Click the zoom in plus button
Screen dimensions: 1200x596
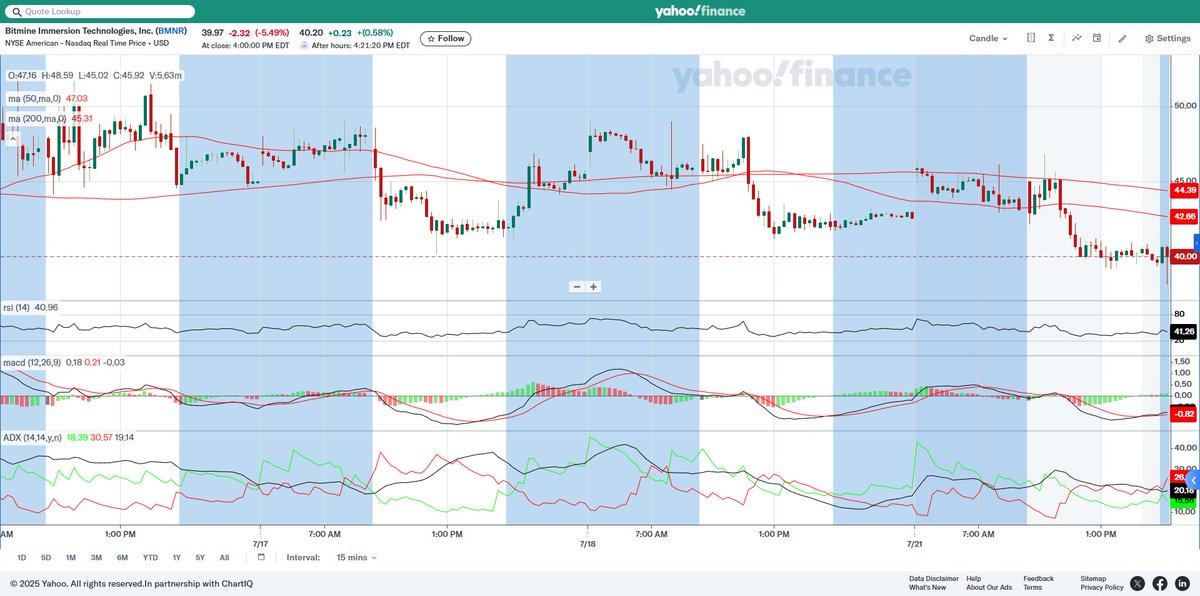click(x=593, y=287)
